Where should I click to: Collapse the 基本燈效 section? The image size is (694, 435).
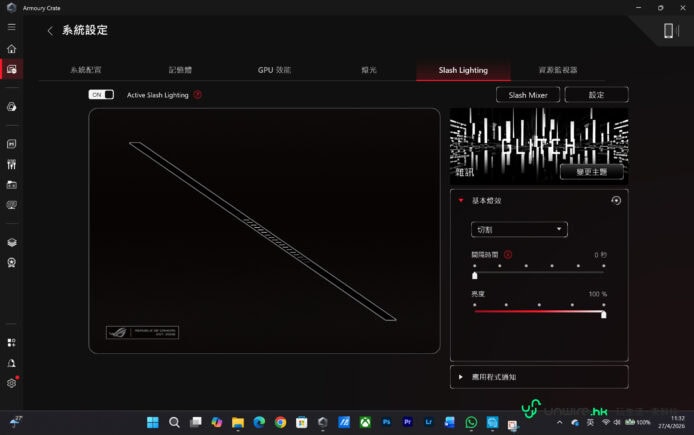click(x=461, y=200)
